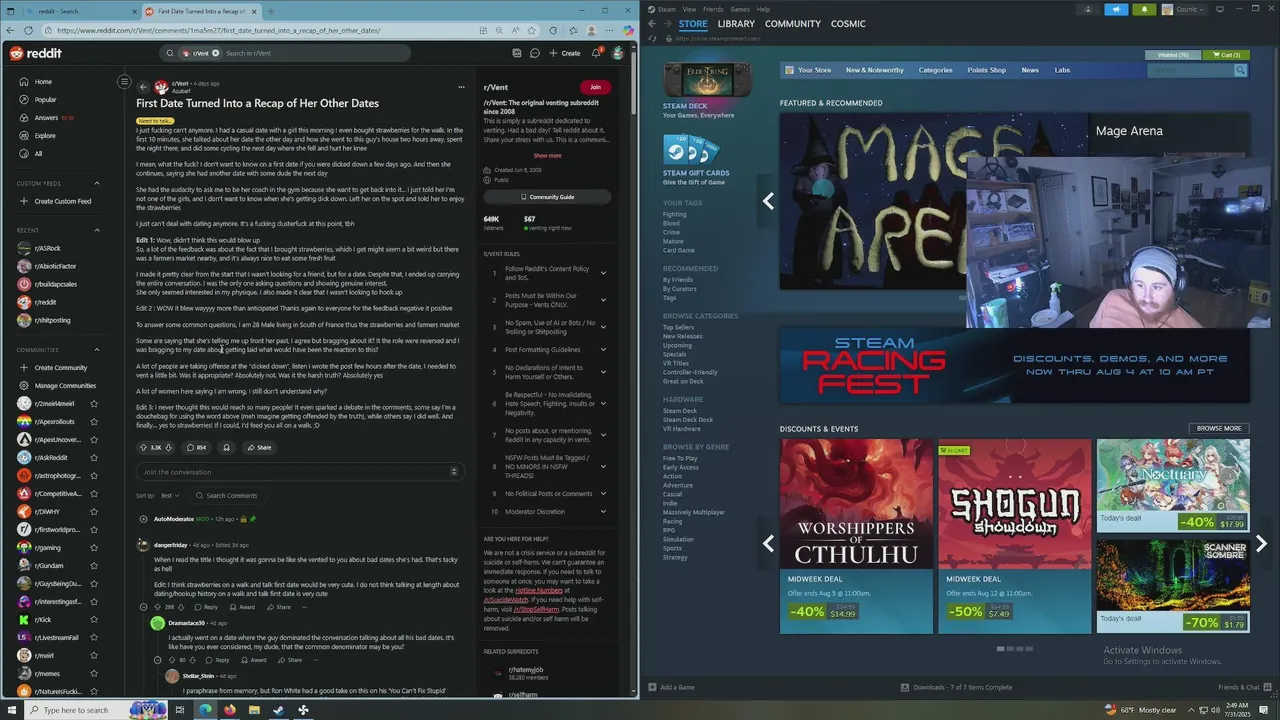The height and width of the screenshot is (720, 1280).
Task: Favorite r/Kick community star
Action: pyautogui.click(x=94, y=620)
